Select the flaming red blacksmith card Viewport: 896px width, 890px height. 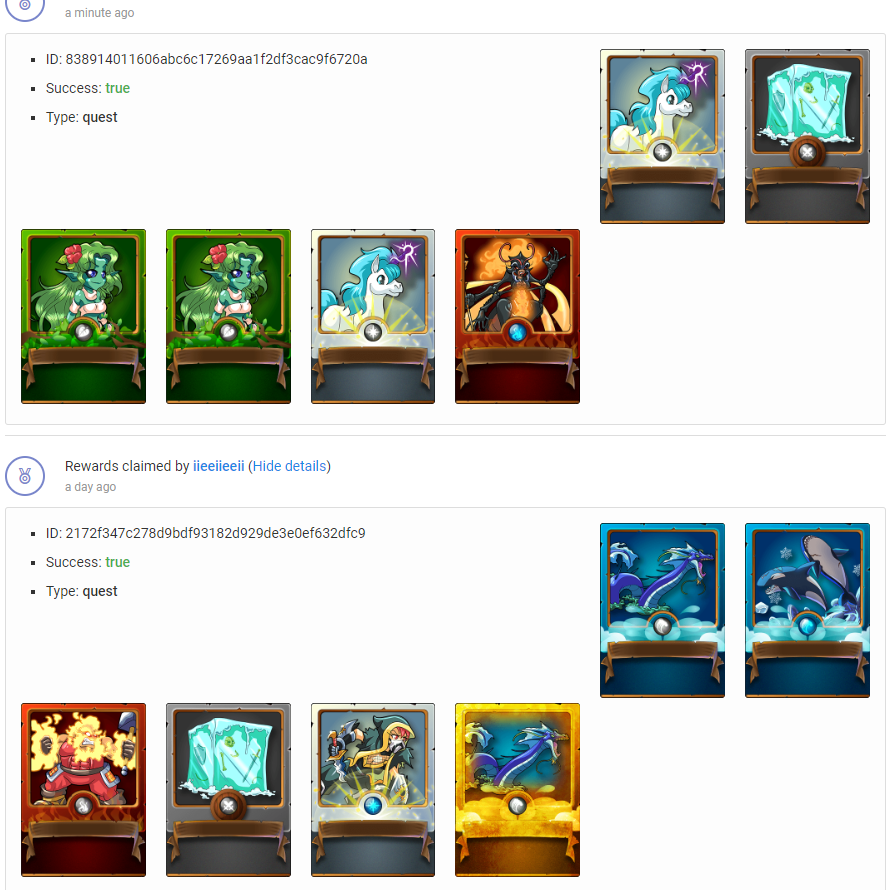pos(83,790)
